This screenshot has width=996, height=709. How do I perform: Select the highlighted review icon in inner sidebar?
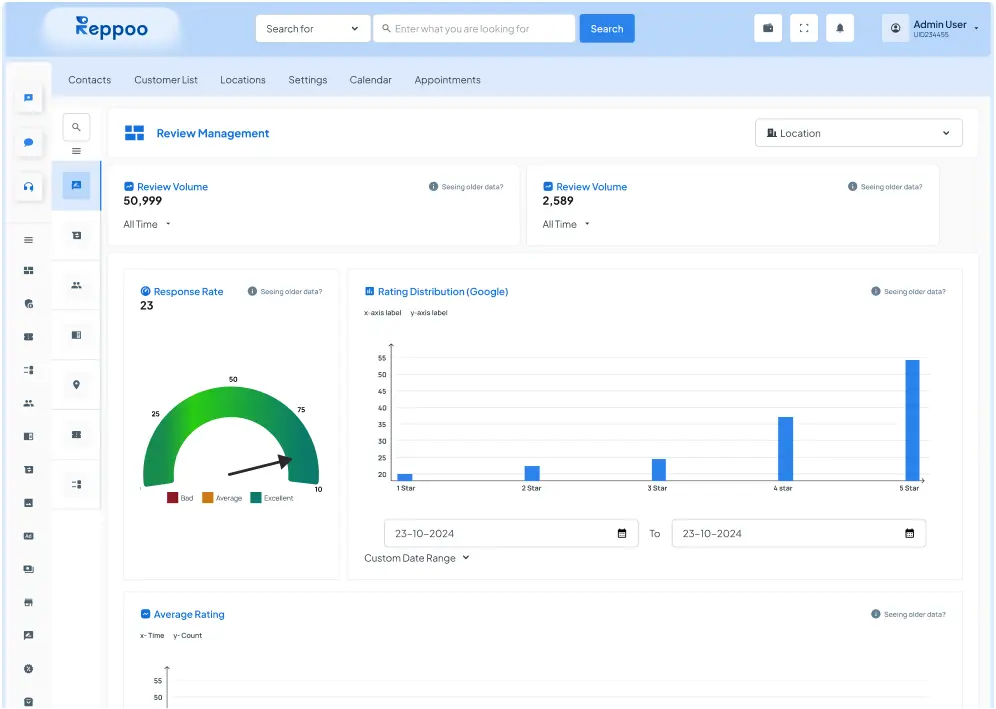76,186
